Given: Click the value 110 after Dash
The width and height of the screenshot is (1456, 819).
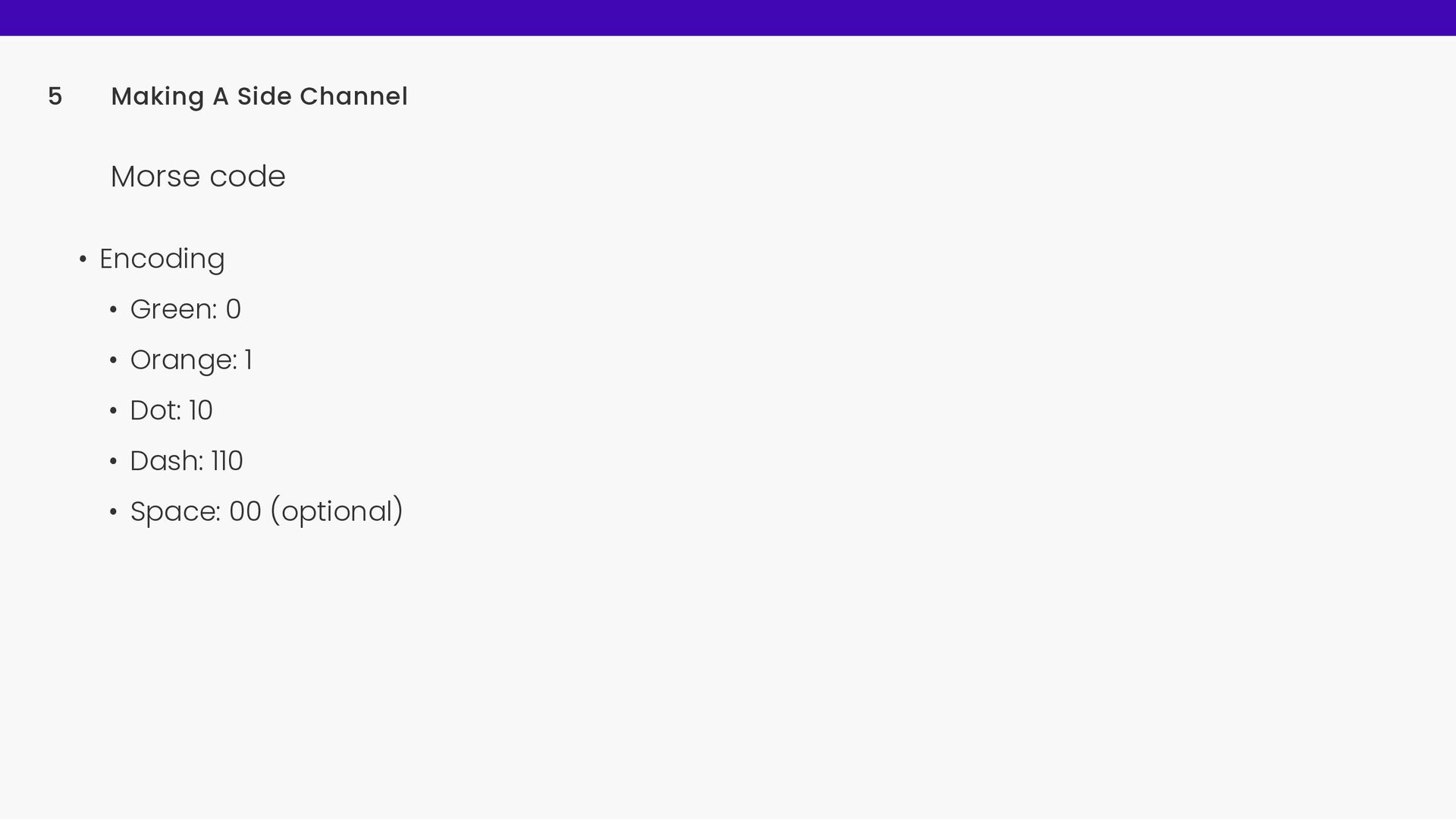Looking at the screenshot, I should coord(227,461).
